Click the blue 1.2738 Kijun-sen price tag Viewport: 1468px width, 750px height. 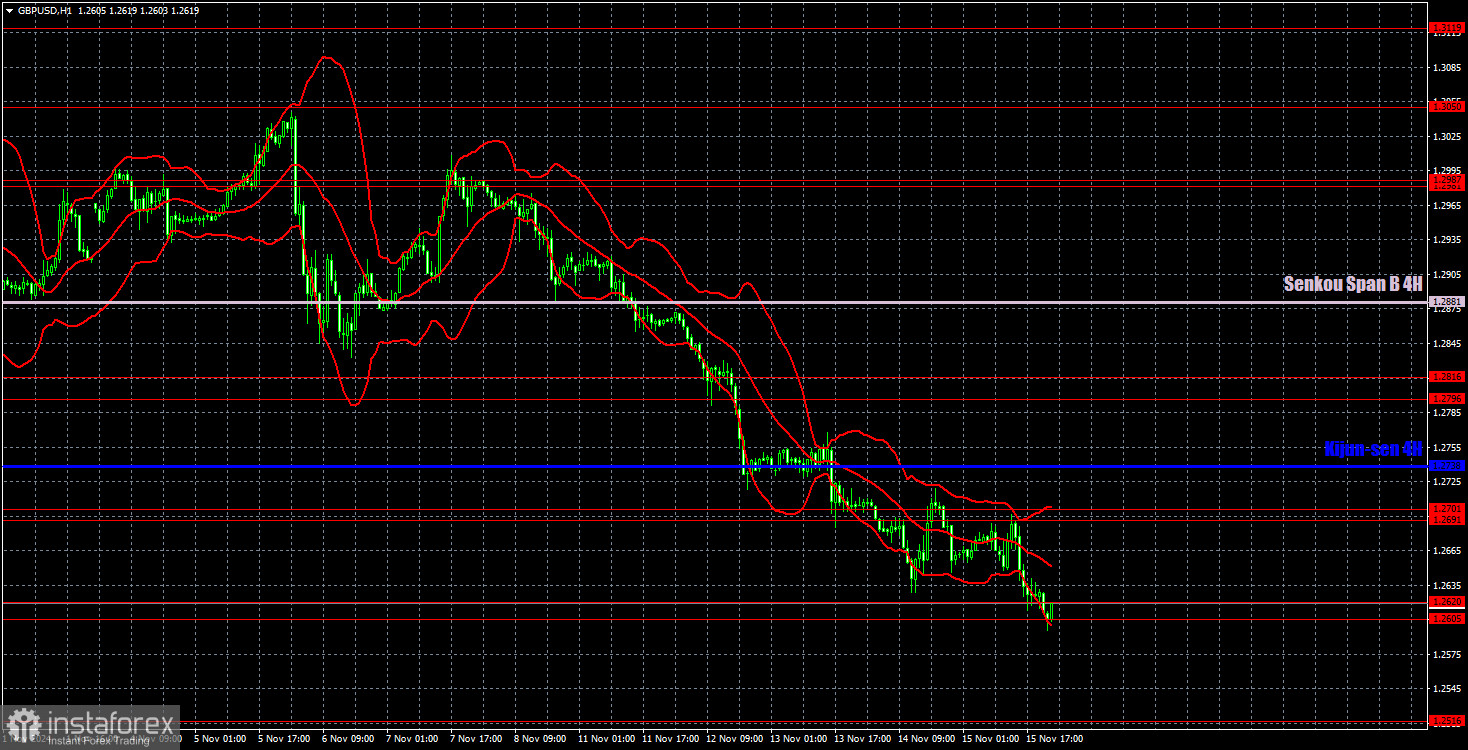1447,465
